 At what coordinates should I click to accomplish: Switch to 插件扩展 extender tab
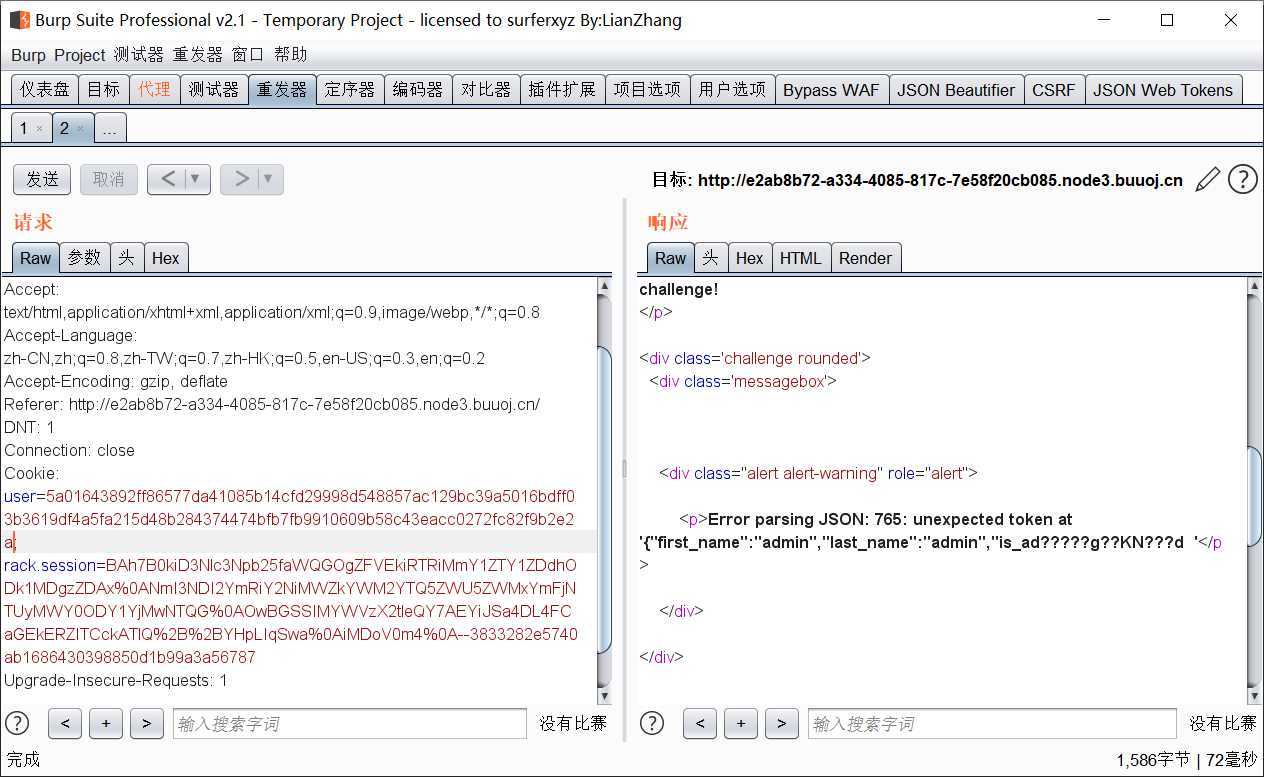pyautogui.click(x=562, y=89)
